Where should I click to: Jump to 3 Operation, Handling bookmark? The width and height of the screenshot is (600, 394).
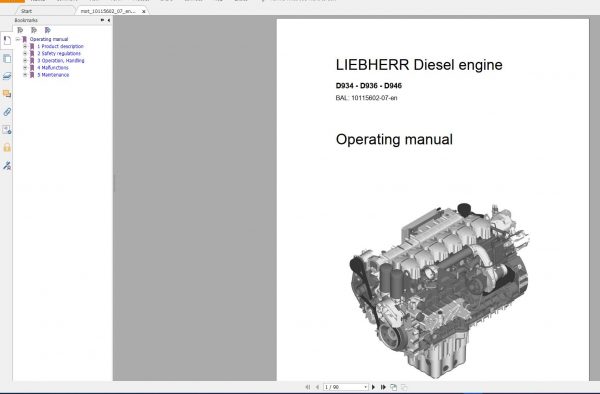pyautogui.click(x=60, y=60)
